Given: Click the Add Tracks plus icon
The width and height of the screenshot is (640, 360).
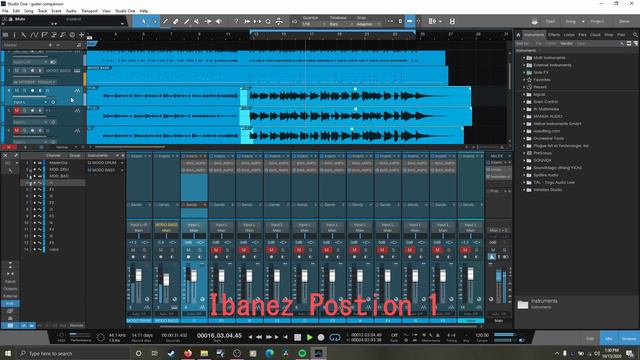Looking at the screenshot, I should [82, 35].
